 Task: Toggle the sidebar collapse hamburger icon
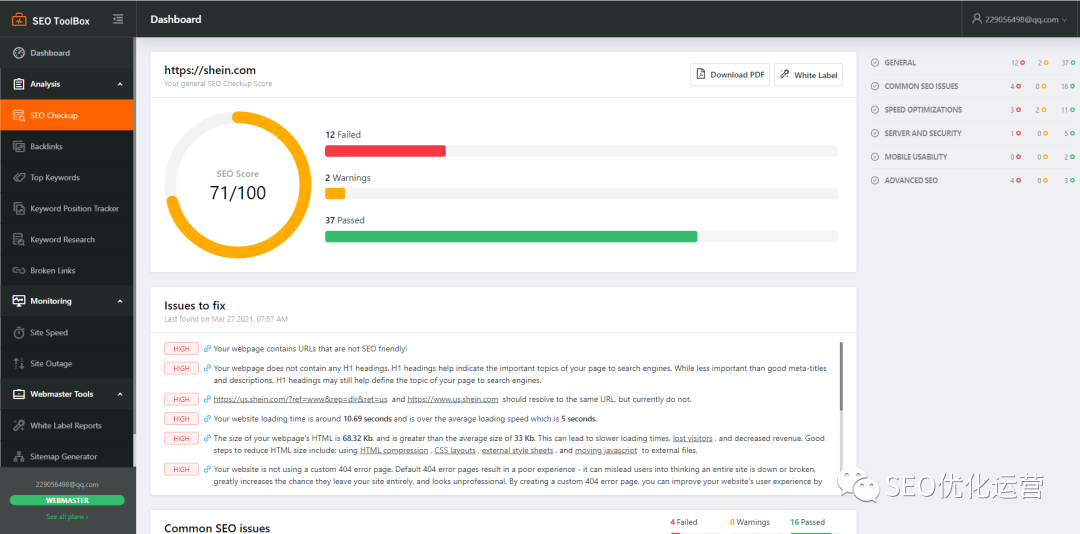[118, 19]
